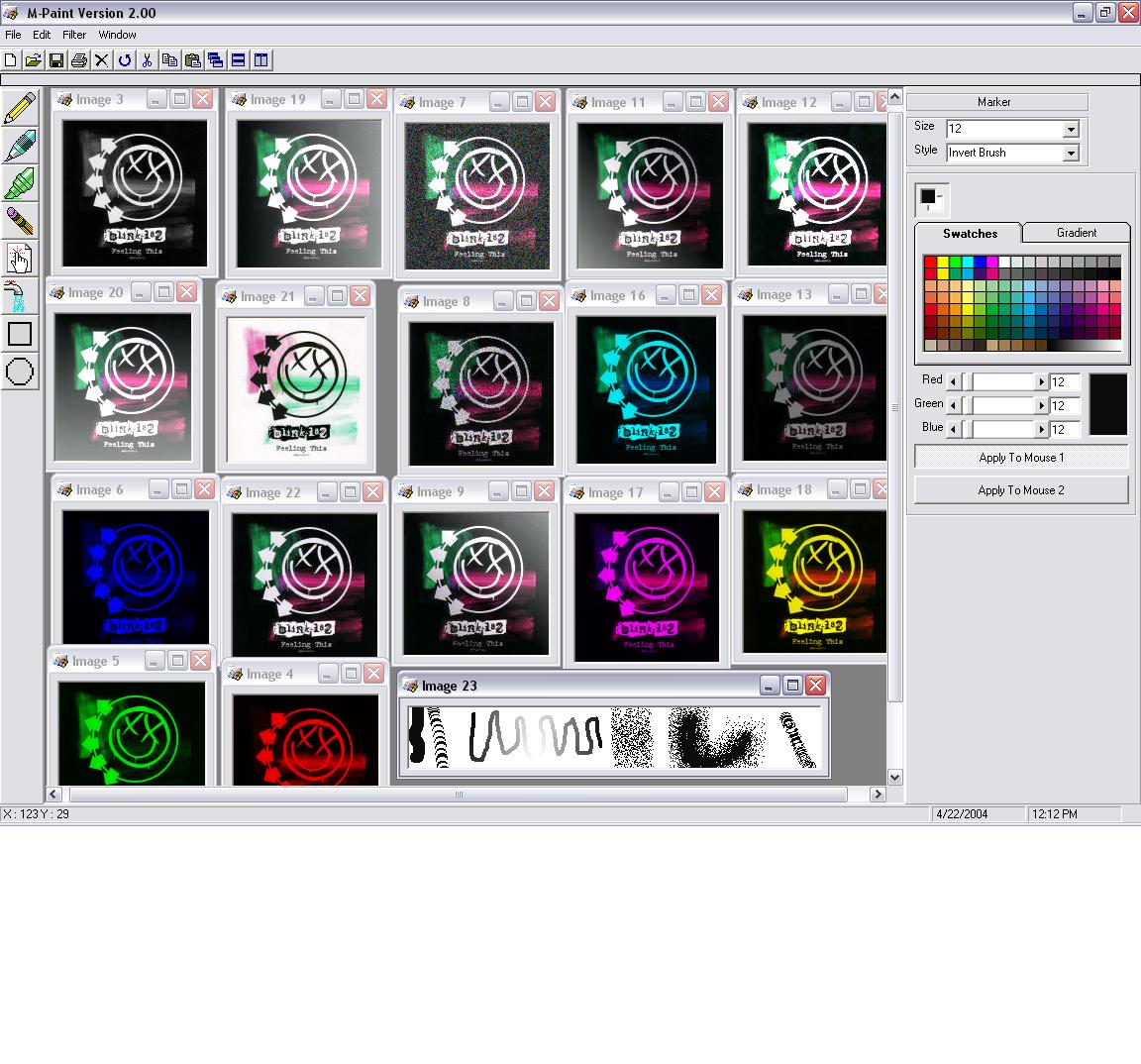This screenshot has height=1064, width=1141.
Task: Open the Window menu
Action: click(x=117, y=35)
